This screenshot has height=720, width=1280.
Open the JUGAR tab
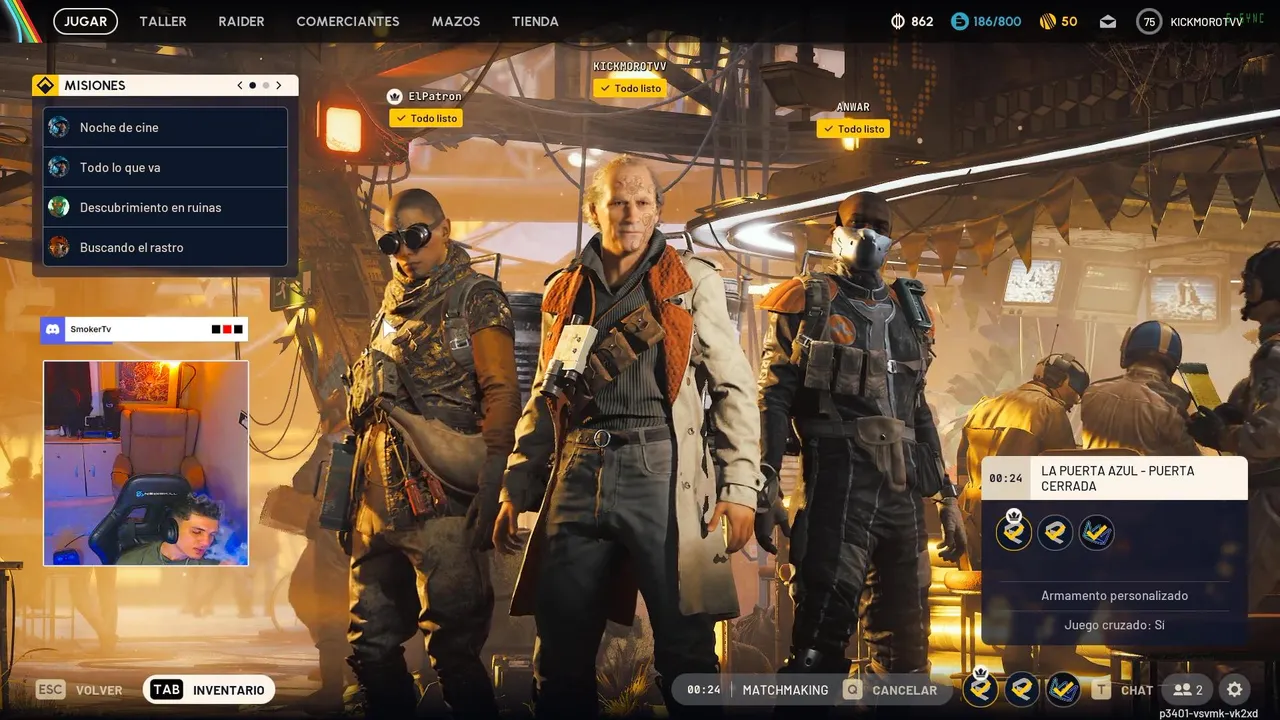coord(85,21)
